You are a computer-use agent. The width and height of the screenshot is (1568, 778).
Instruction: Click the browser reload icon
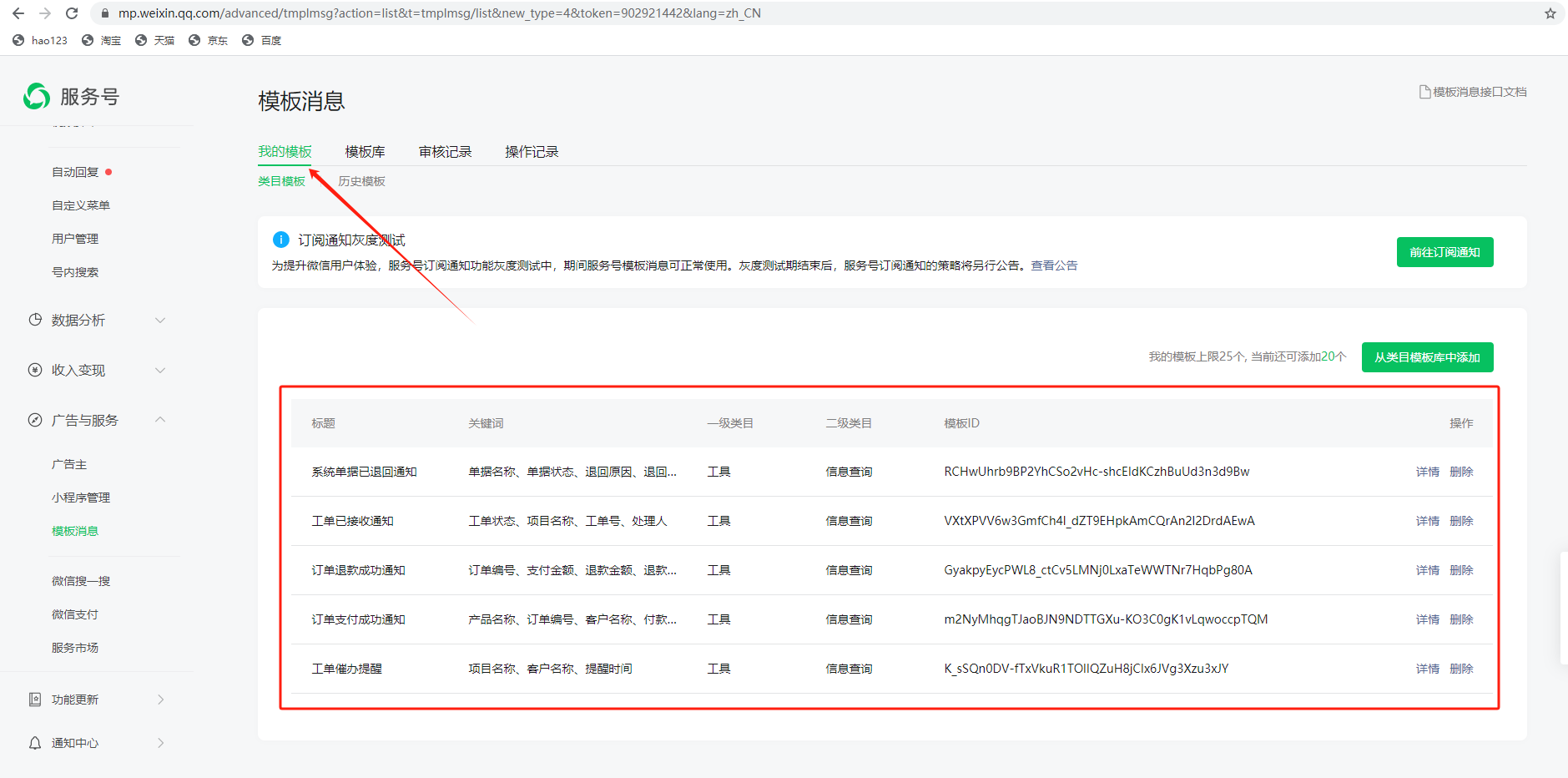click(72, 13)
